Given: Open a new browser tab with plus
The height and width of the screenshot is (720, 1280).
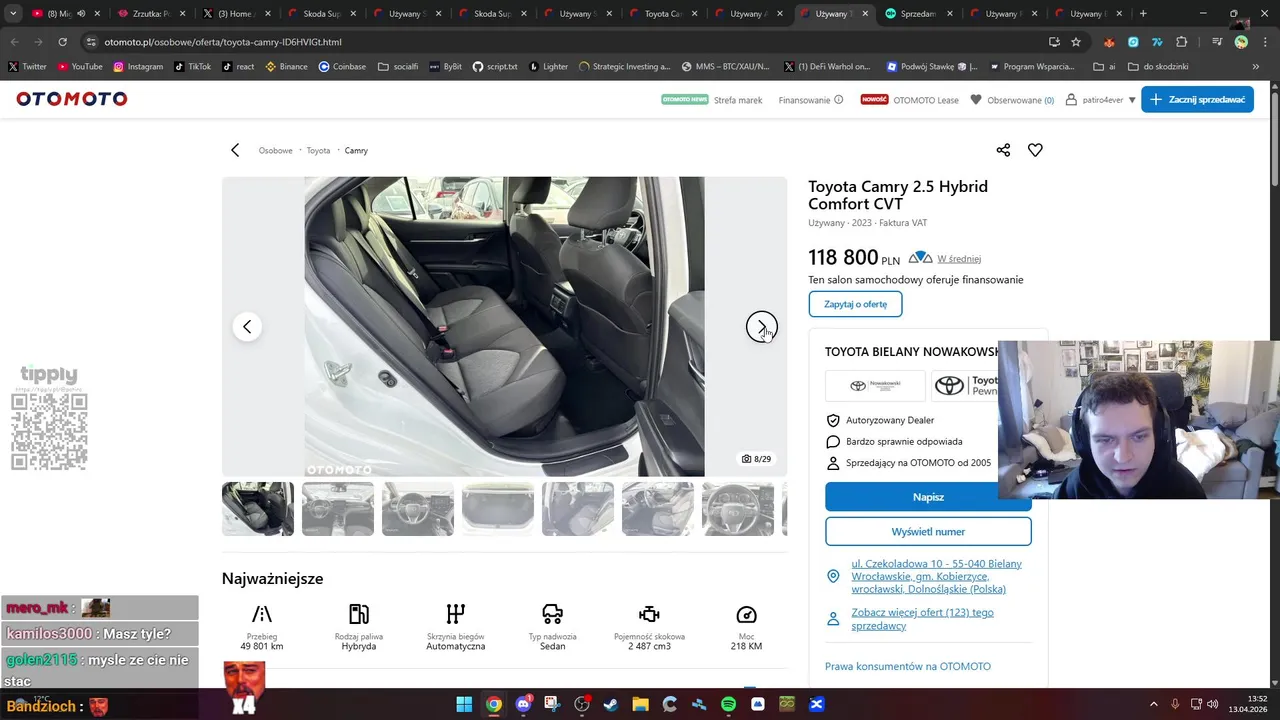Looking at the screenshot, I should [1143, 14].
